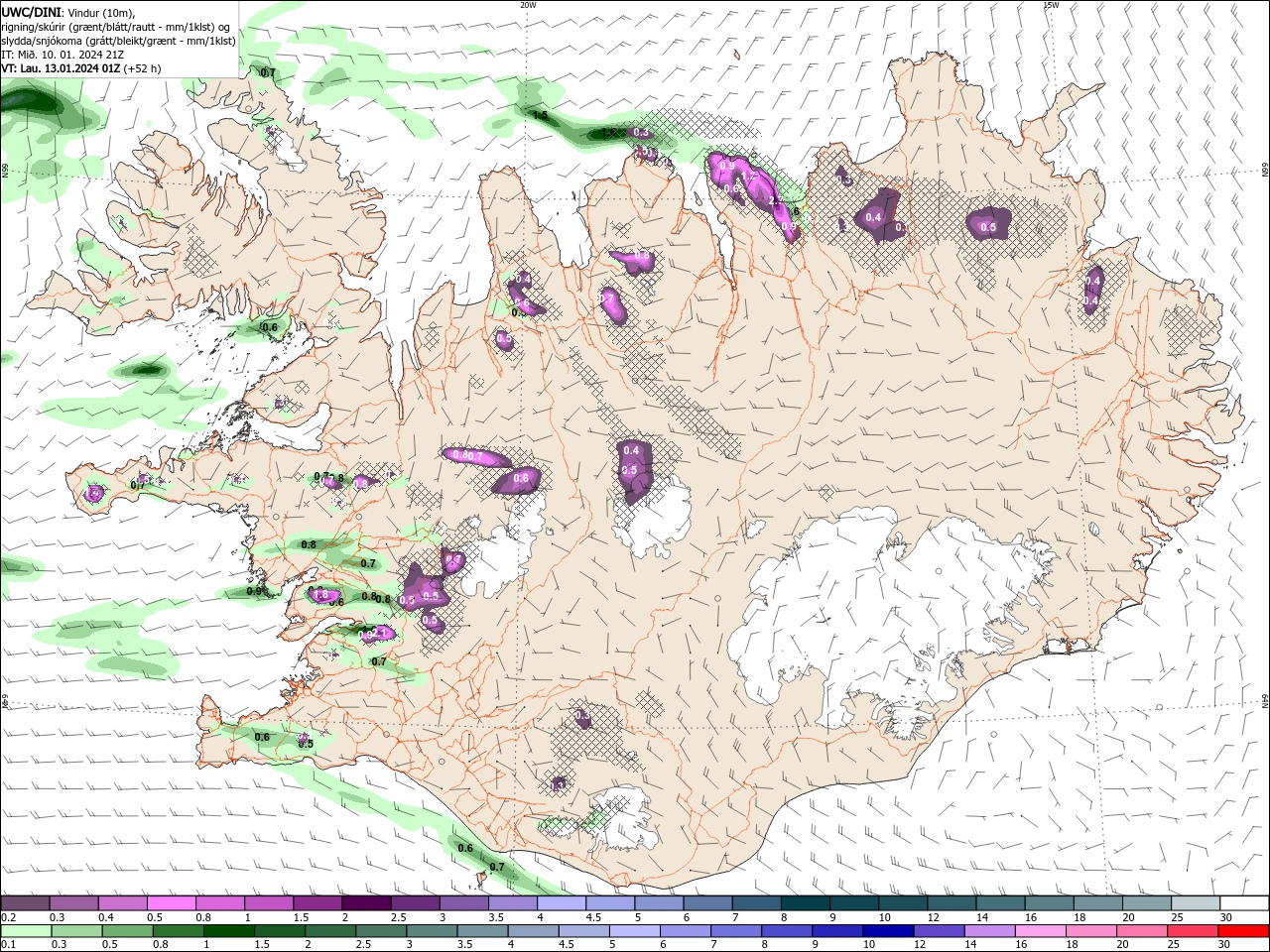1270x952 pixels.
Task: Pick the bright pink 0.5 snow legend swatch
Action: (x=172, y=903)
